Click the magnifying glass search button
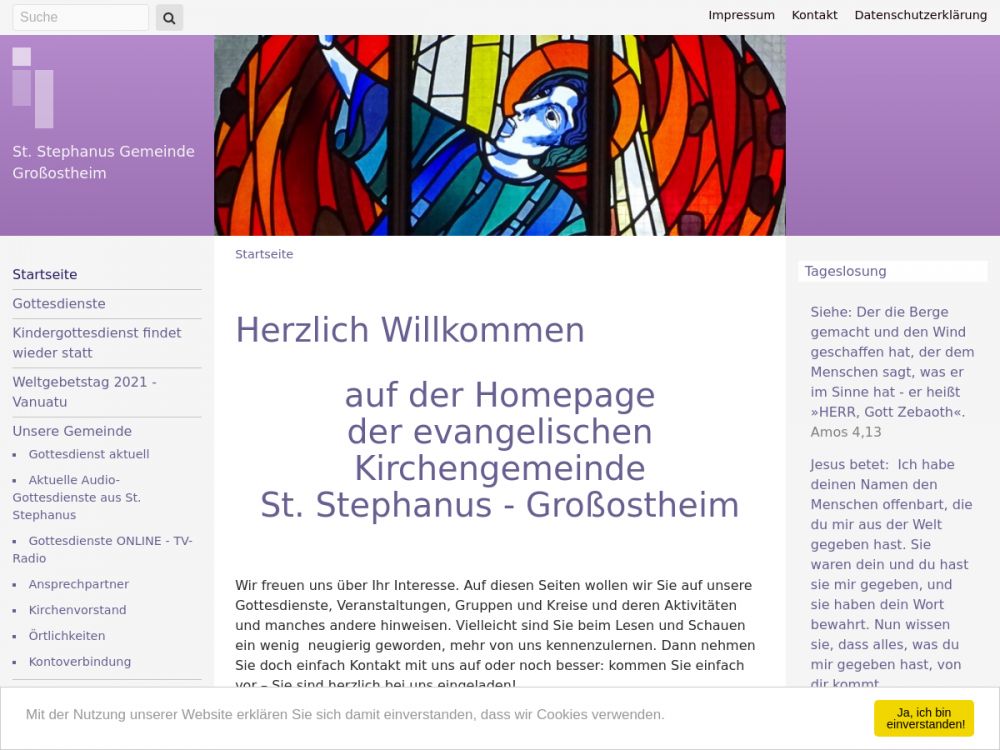Screen dimensions: 1000x750 click(x=169, y=17)
